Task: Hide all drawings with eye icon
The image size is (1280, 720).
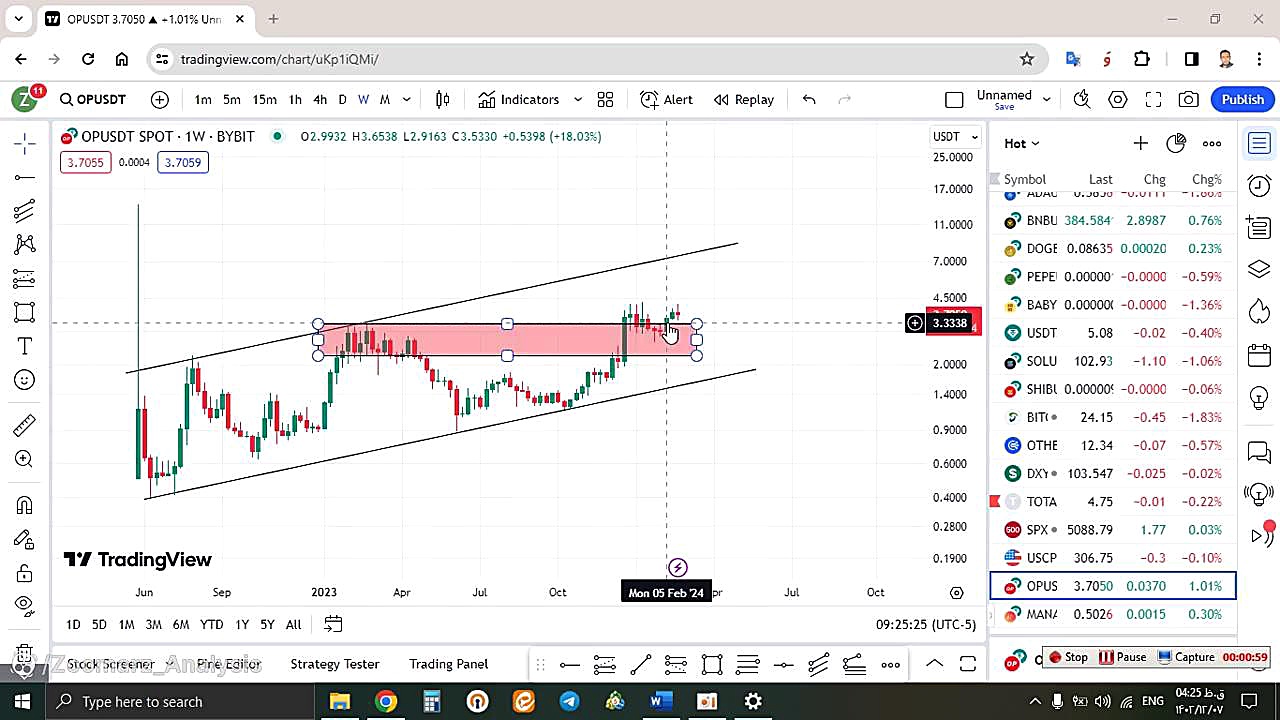Action: [25, 605]
